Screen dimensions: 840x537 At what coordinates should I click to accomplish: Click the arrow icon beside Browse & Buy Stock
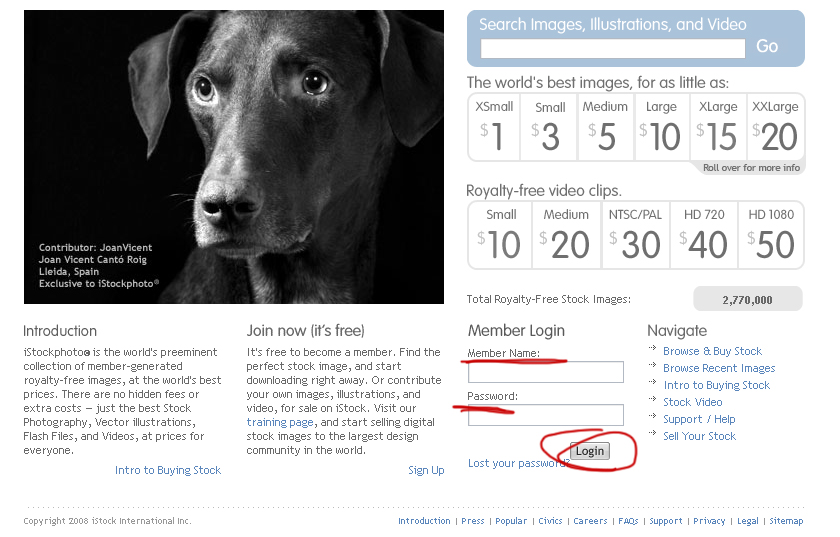tap(652, 348)
